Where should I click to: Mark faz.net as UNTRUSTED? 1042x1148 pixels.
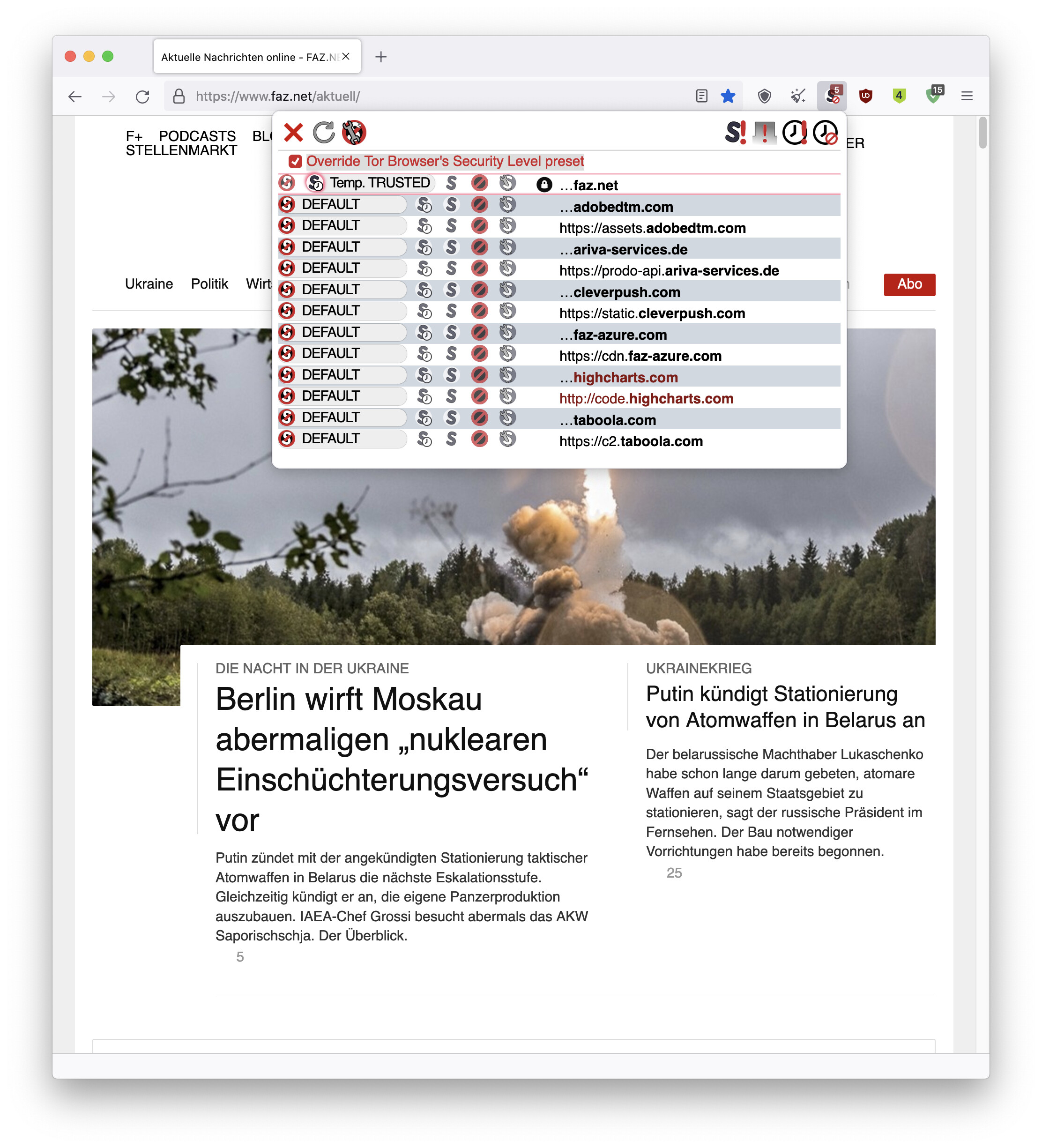[x=479, y=183]
